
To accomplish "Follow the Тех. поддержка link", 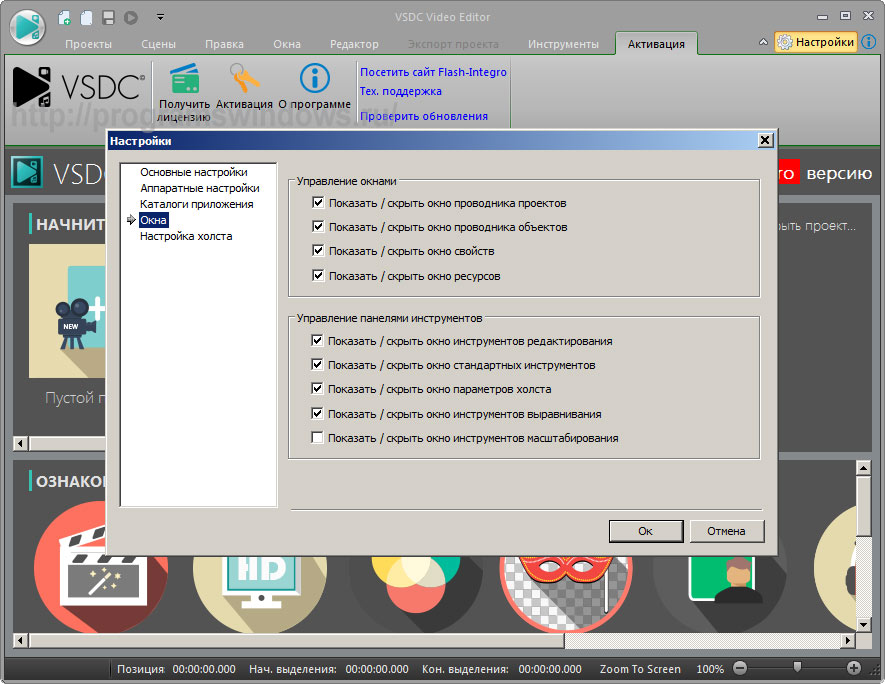I will (x=401, y=91).
